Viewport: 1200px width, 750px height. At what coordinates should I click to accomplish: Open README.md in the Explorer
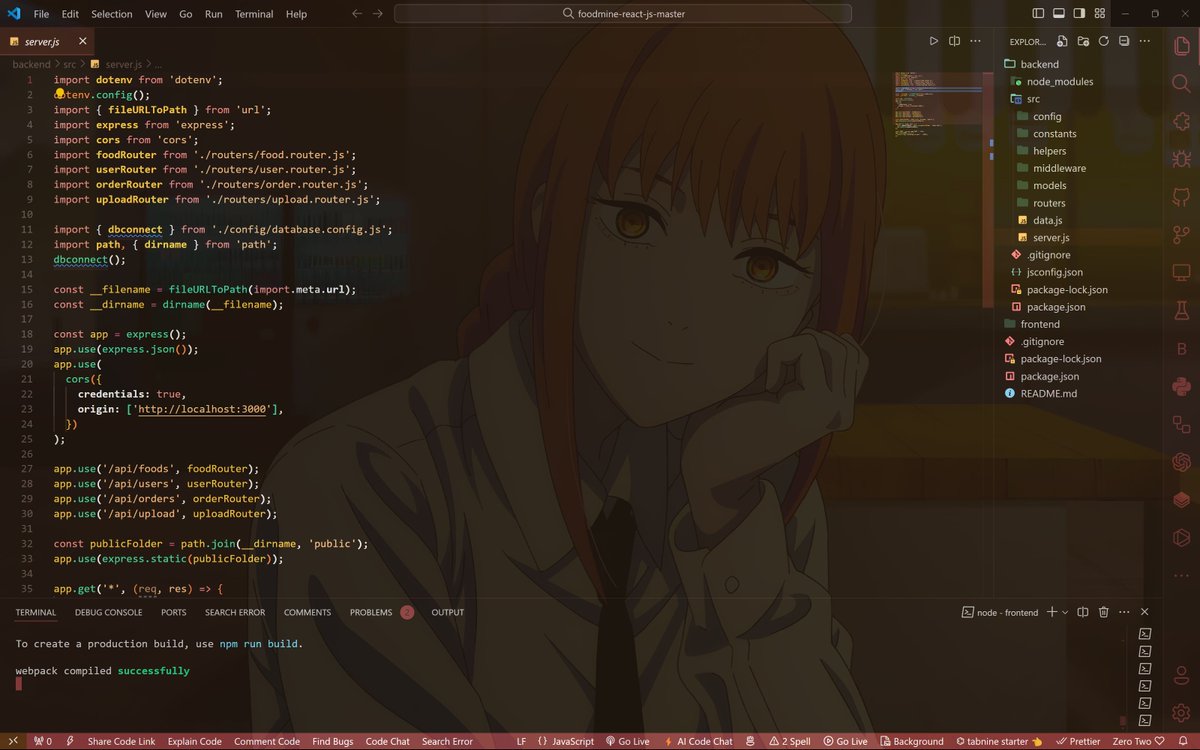click(1048, 393)
